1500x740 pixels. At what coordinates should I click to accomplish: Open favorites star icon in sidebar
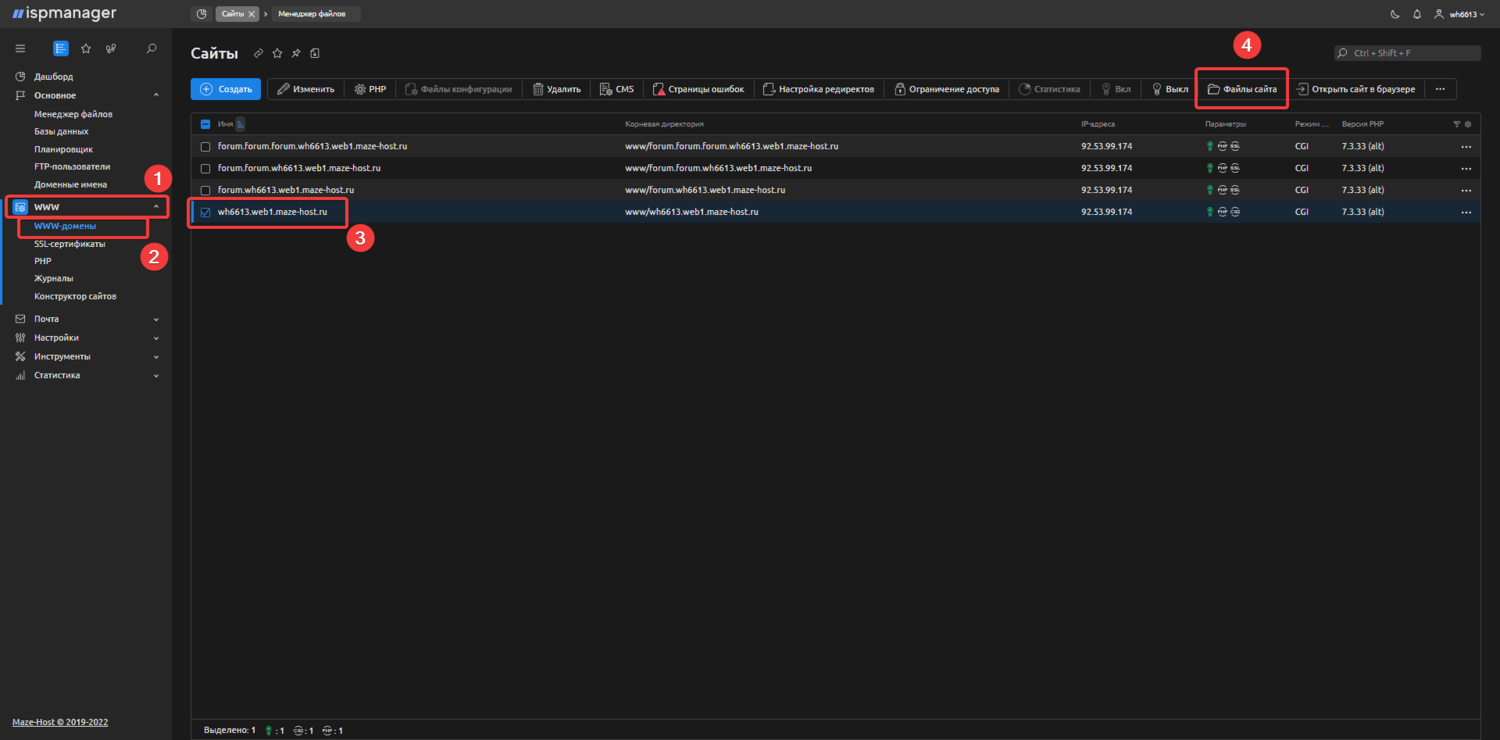[86, 48]
